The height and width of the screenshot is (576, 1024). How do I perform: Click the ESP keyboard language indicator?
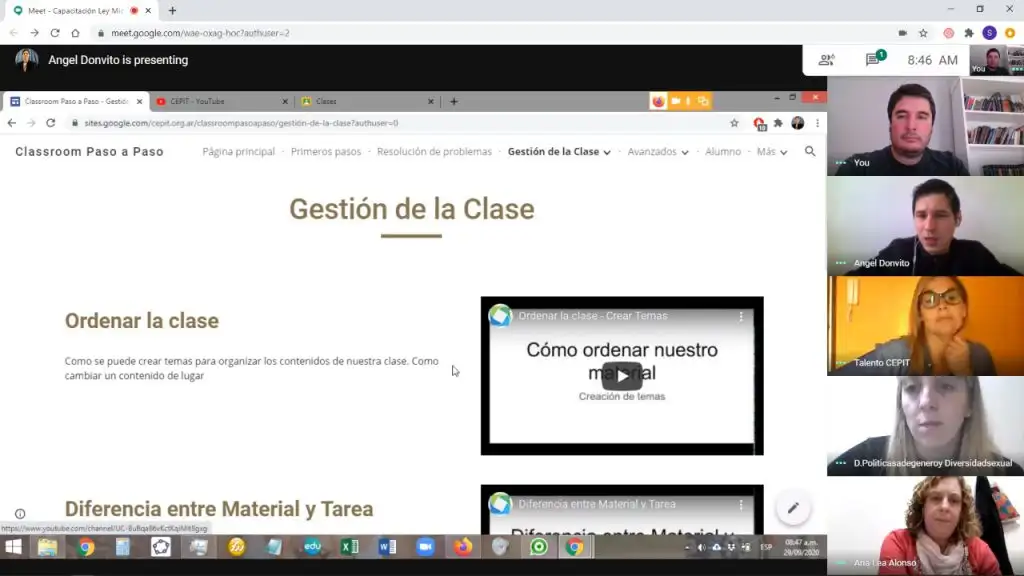[766, 547]
